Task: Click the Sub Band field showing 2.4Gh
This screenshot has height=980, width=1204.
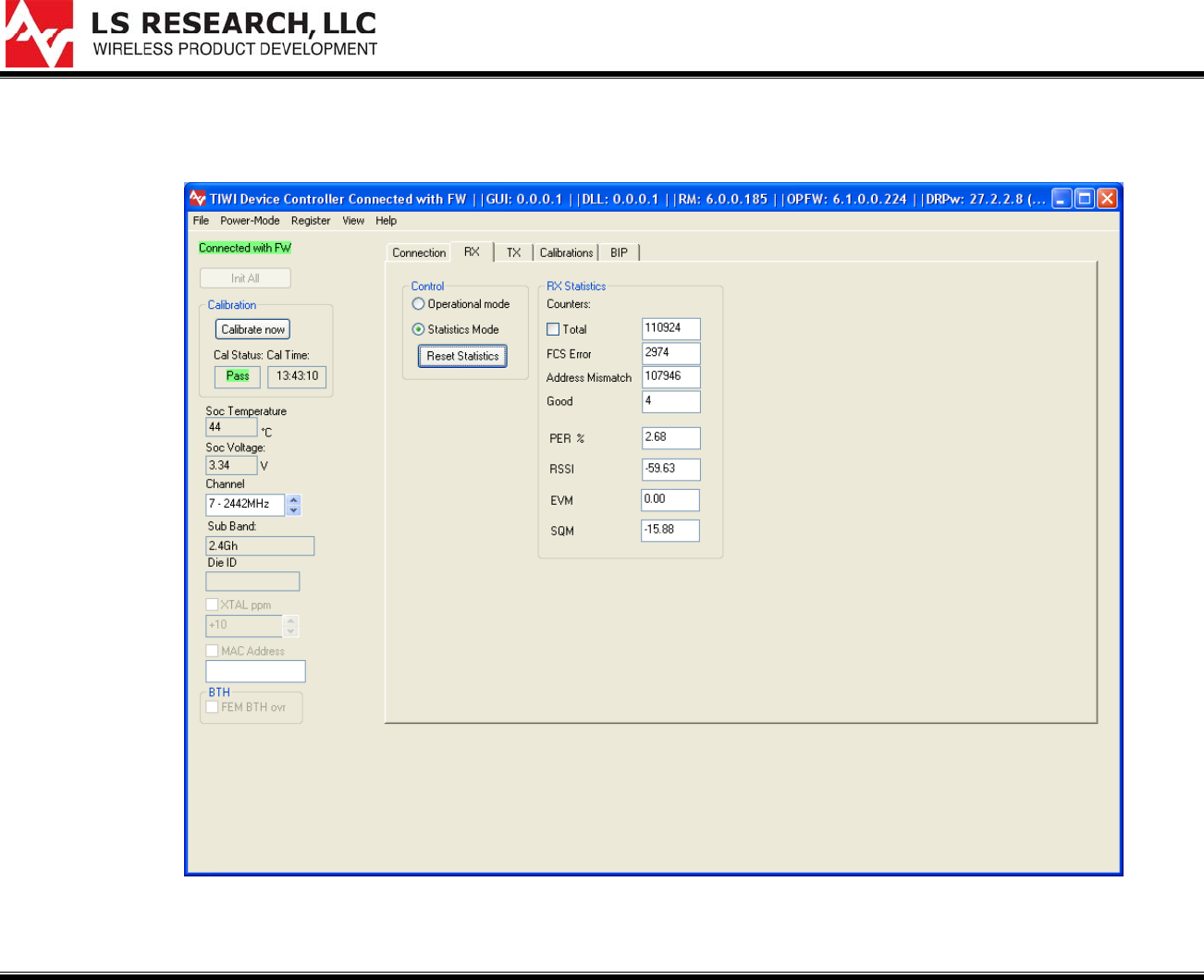Action: tap(260, 546)
